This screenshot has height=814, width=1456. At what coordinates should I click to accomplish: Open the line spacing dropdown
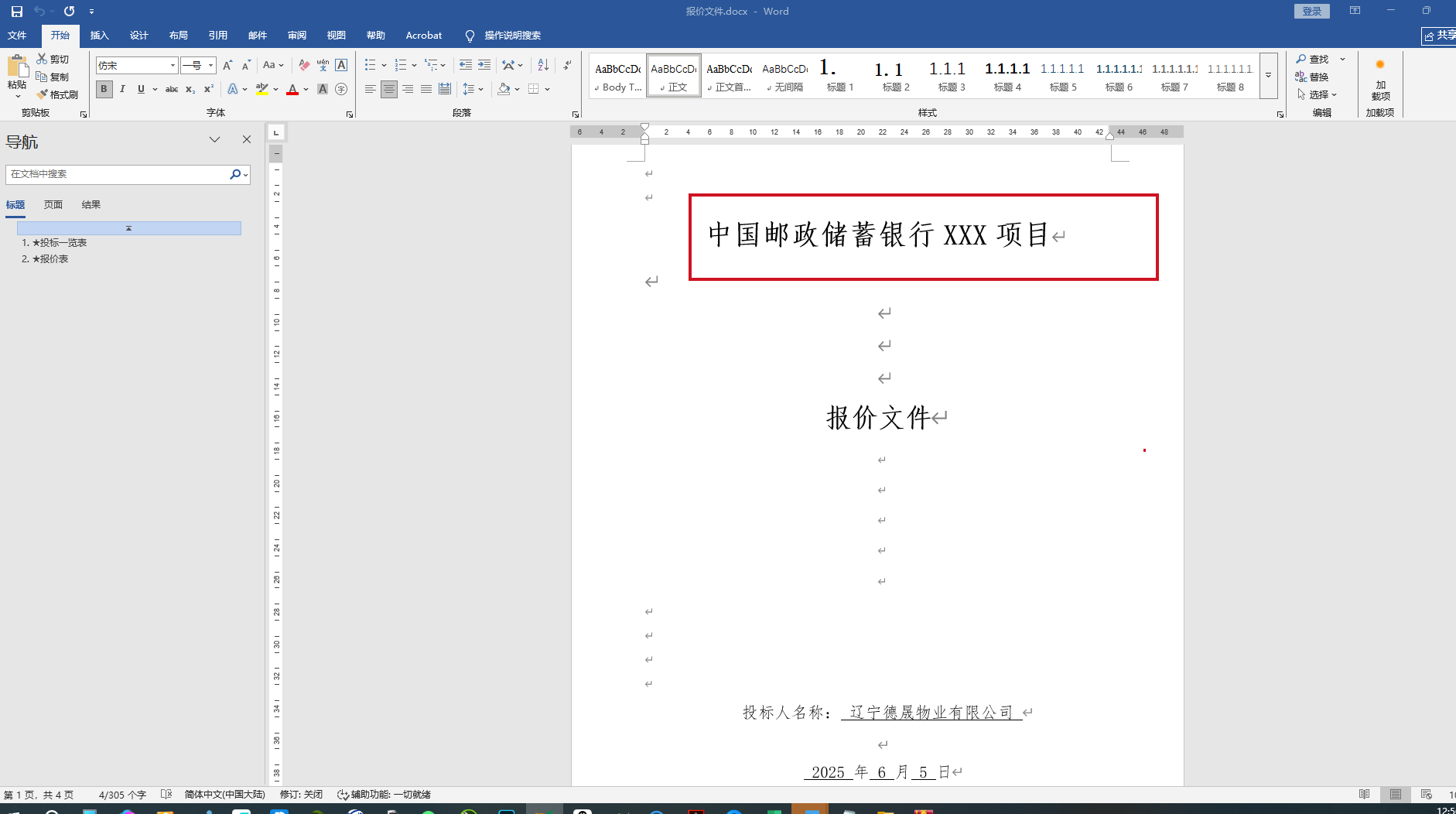click(x=473, y=89)
